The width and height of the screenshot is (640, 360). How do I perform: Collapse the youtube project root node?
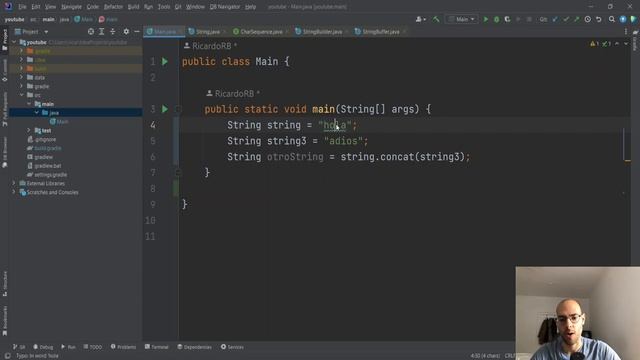click(x=14, y=42)
